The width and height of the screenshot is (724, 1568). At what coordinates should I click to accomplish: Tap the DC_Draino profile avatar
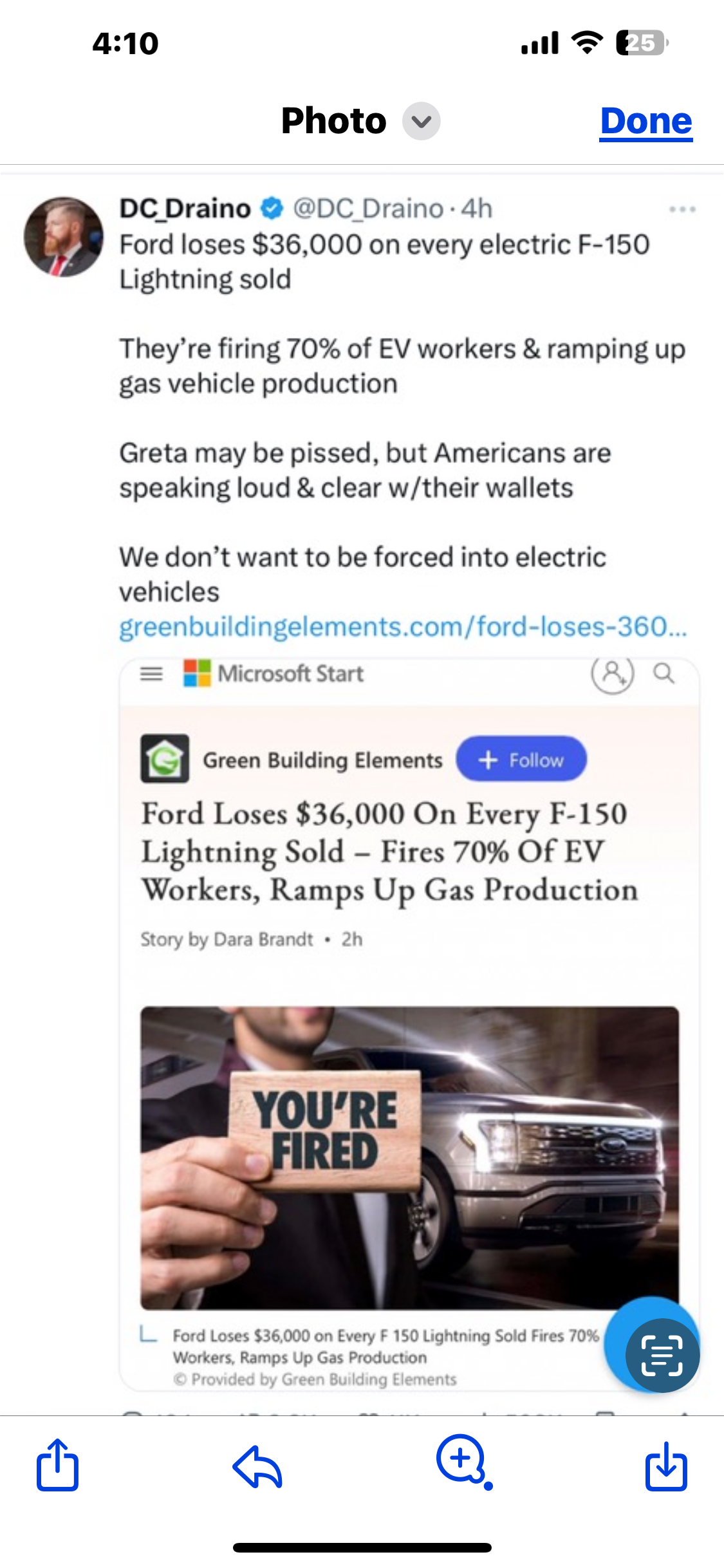(63, 237)
